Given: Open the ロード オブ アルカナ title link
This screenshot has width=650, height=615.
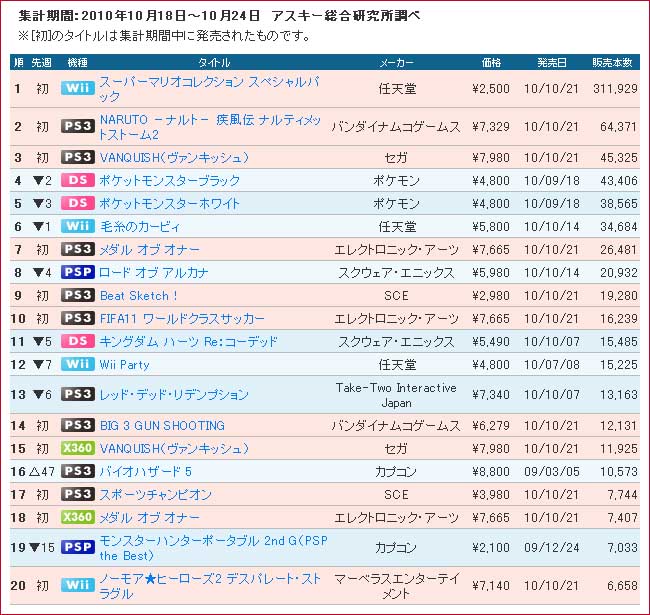Looking at the screenshot, I should (x=153, y=273).
